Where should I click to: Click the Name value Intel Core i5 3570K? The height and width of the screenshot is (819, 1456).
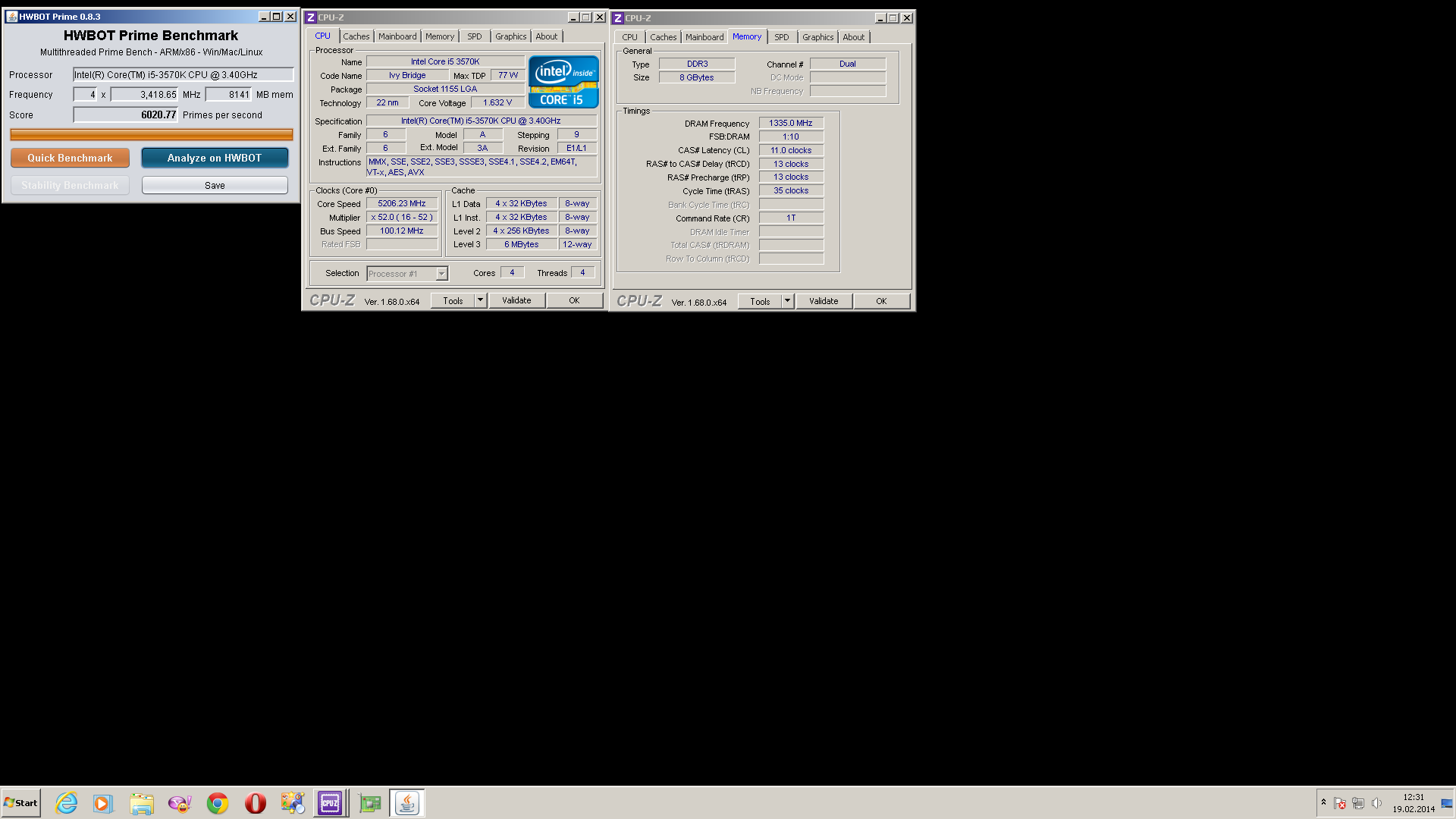pyautogui.click(x=445, y=61)
